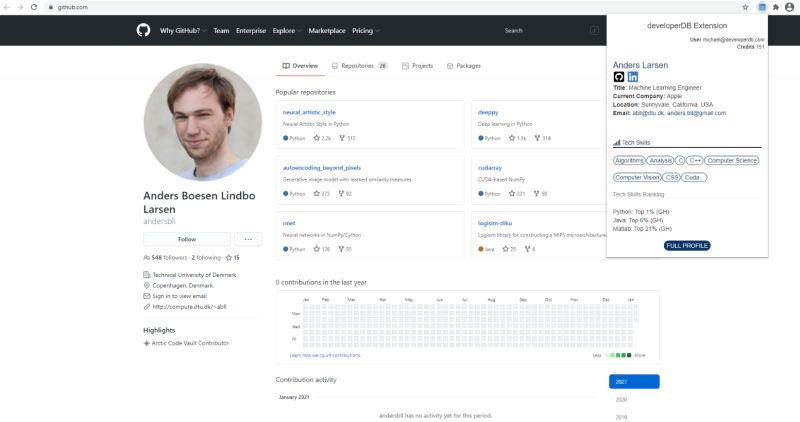Switch to the Overview tab

click(x=300, y=66)
